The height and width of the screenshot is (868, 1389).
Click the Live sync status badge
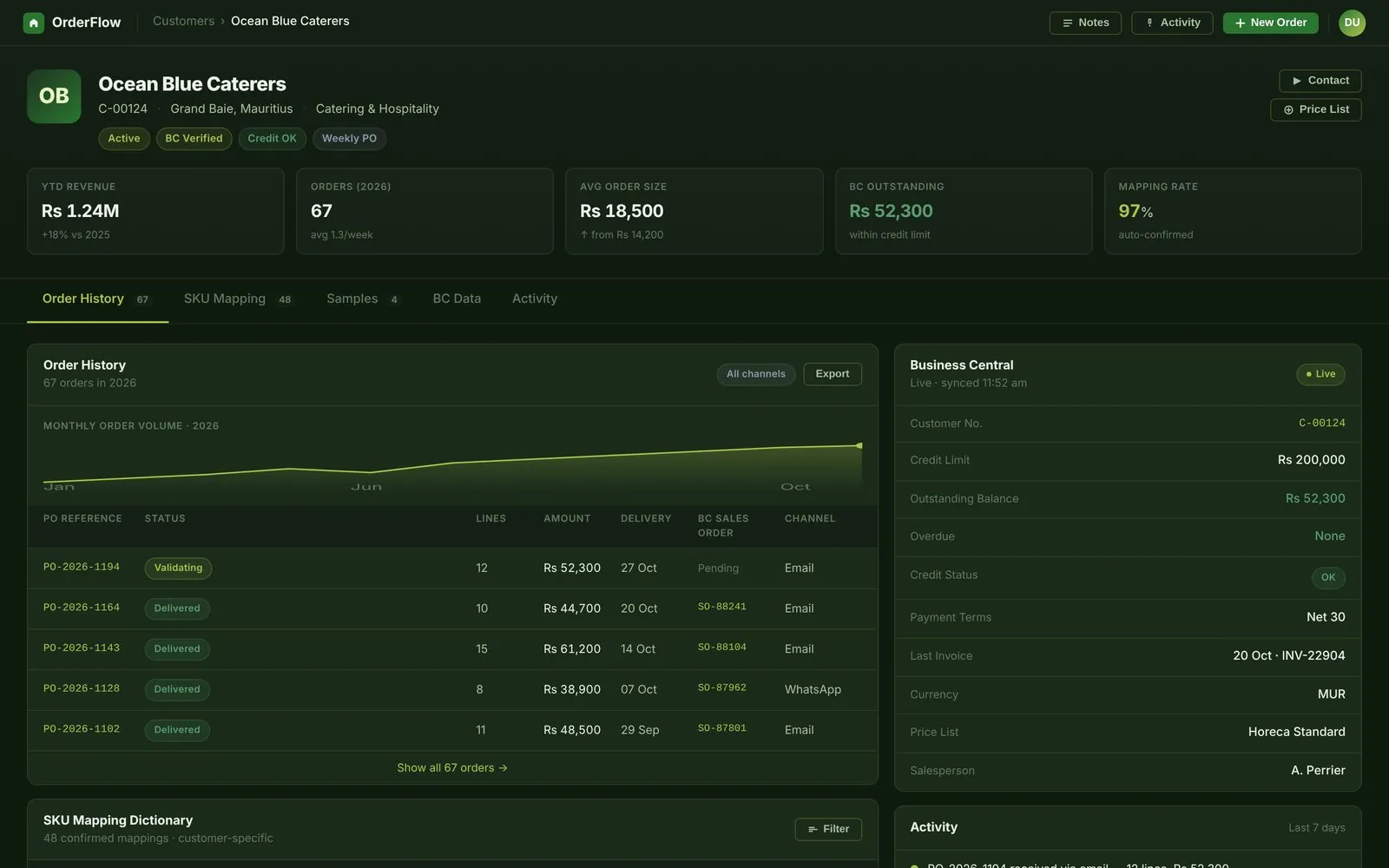[1320, 374]
